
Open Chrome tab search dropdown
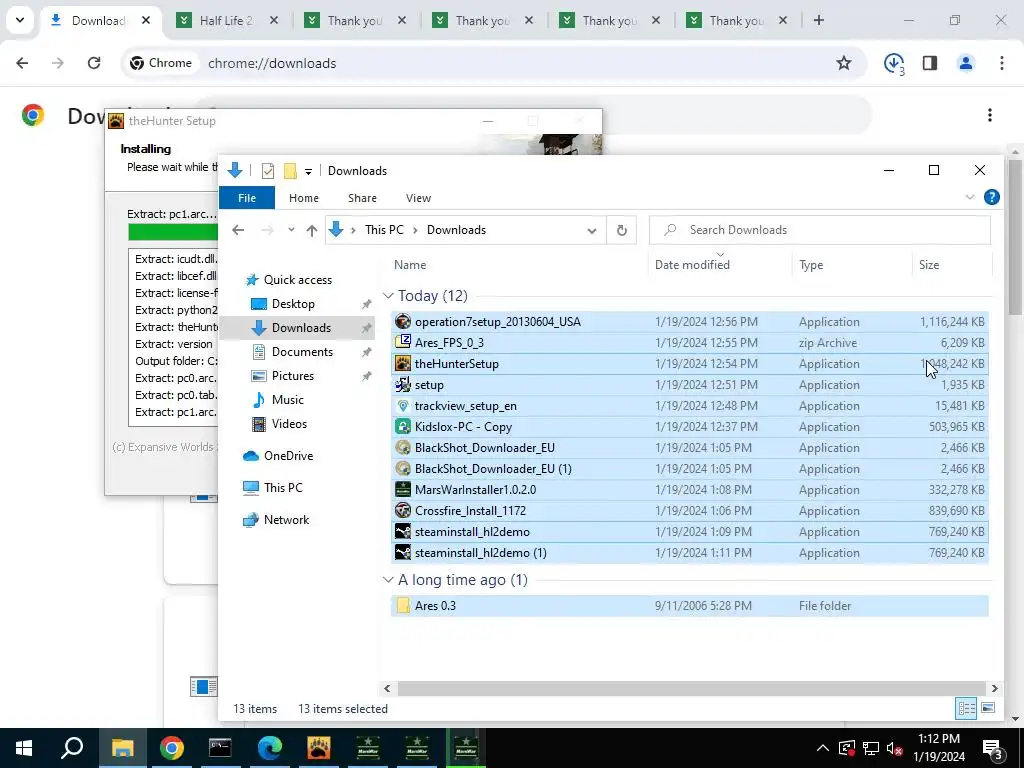pos(20,20)
